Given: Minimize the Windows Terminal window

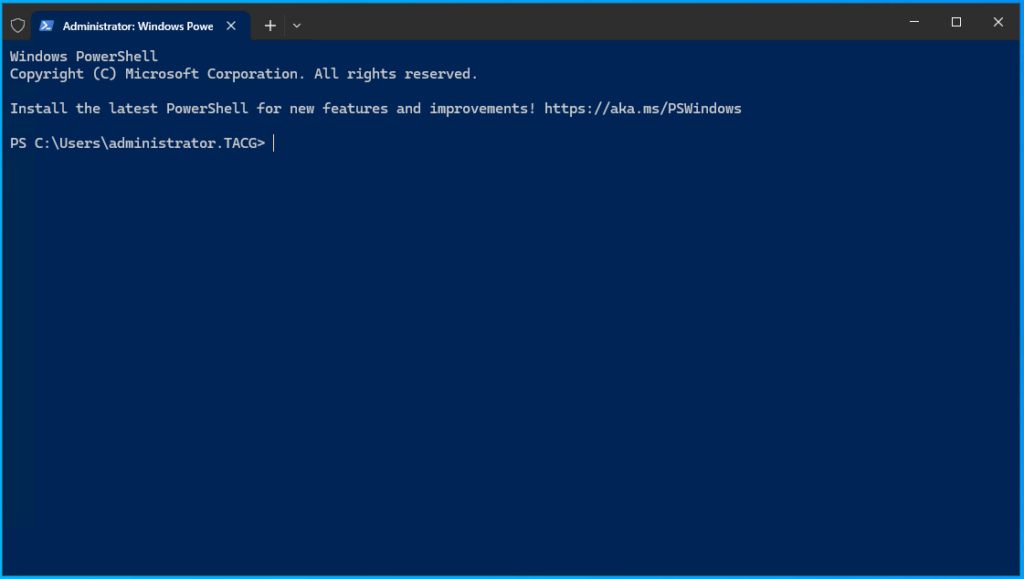Looking at the screenshot, I should click(914, 22).
